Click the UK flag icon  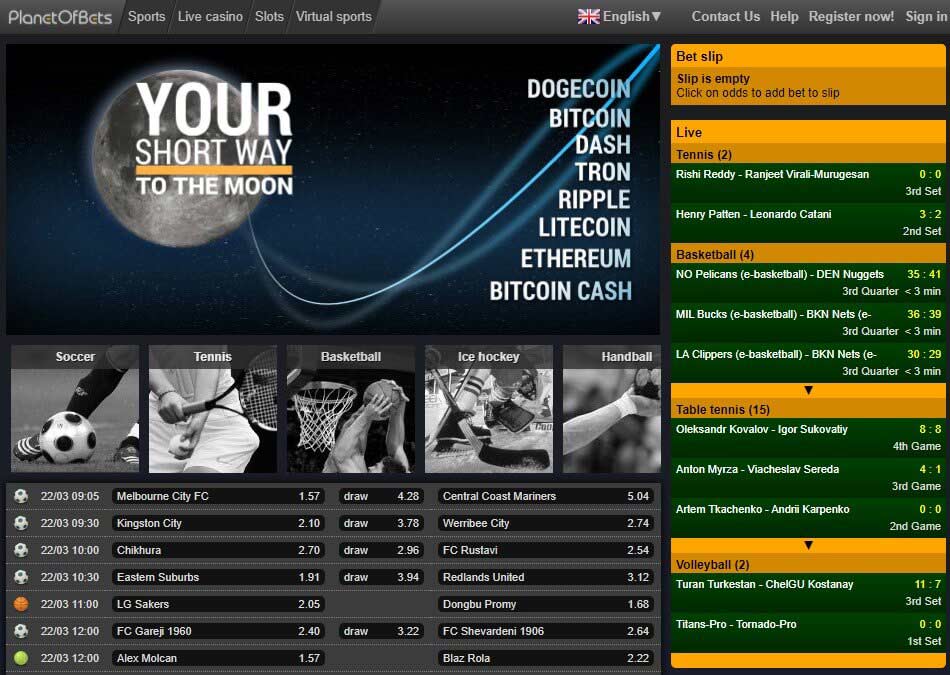point(588,16)
